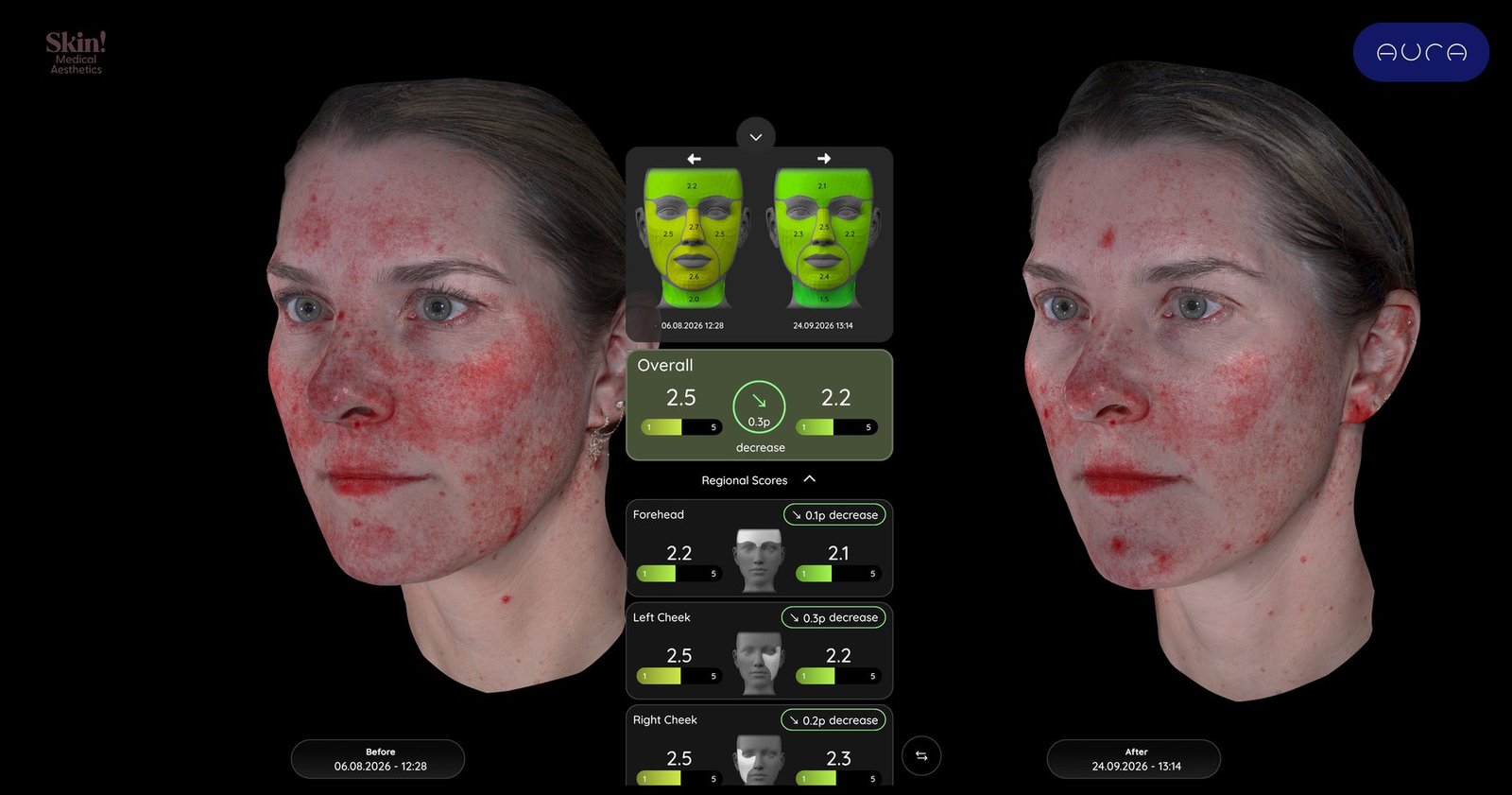This screenshot has height=795, width=1512.
Task: Click the Left Cheek label
Action: click(x=661, y=617)
